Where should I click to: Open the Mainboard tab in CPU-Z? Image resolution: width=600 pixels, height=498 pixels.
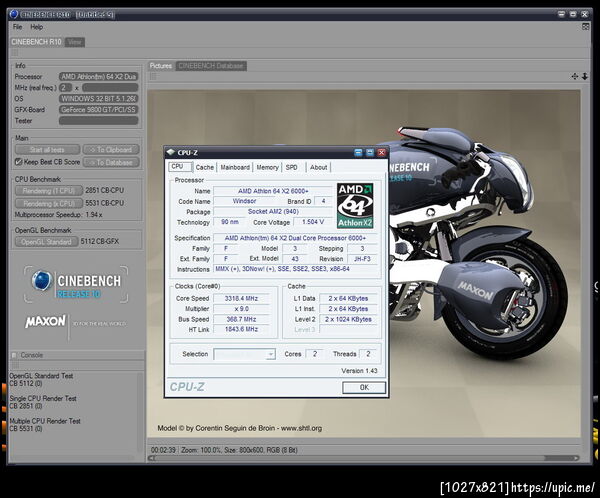235,167
